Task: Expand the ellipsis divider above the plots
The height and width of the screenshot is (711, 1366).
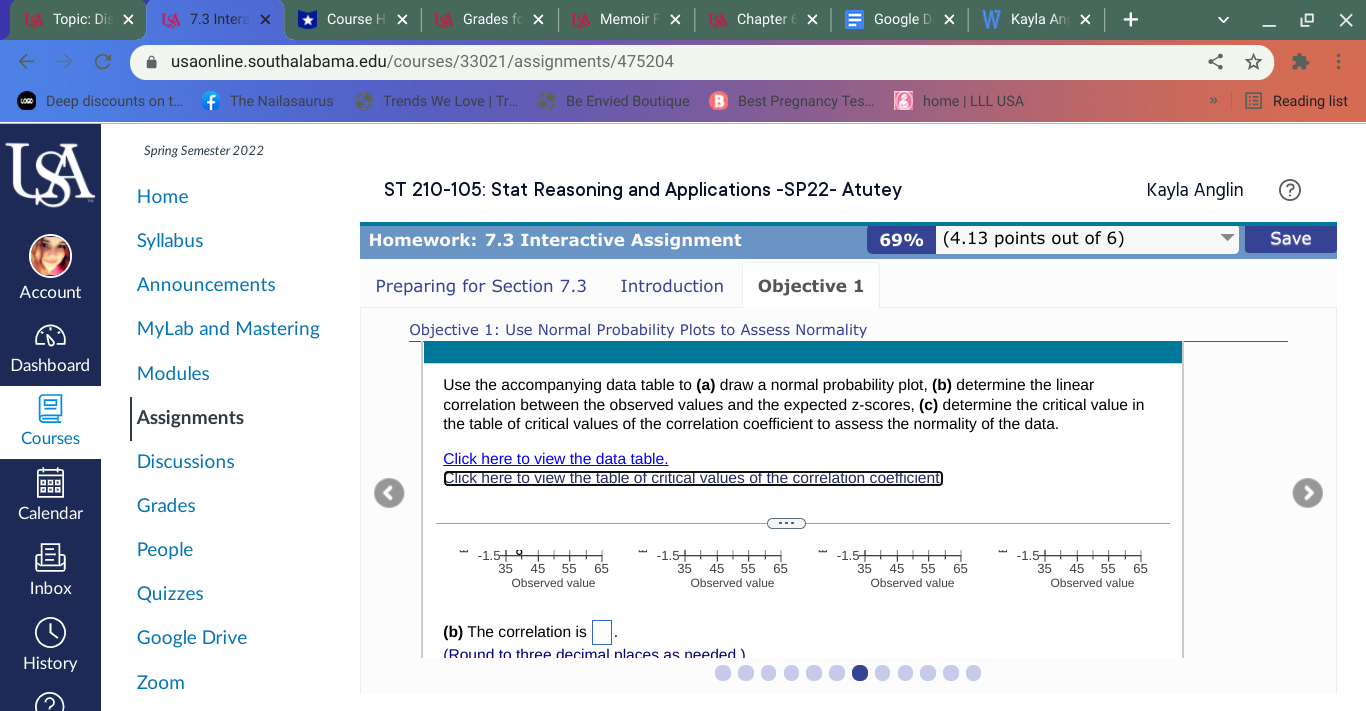Action: click(x=786, y=522)
